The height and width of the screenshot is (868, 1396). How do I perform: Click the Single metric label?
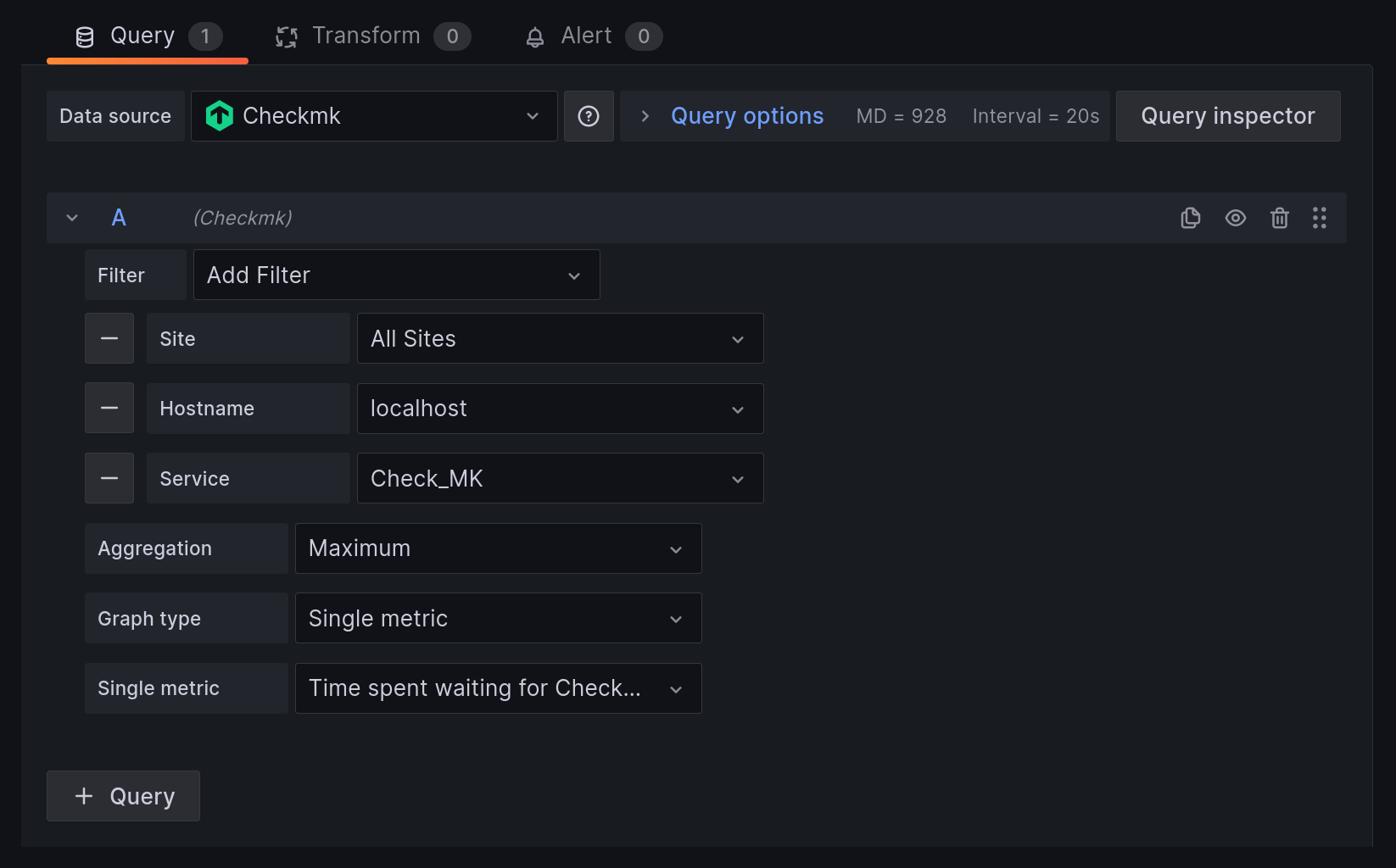(x=187, y=688)
